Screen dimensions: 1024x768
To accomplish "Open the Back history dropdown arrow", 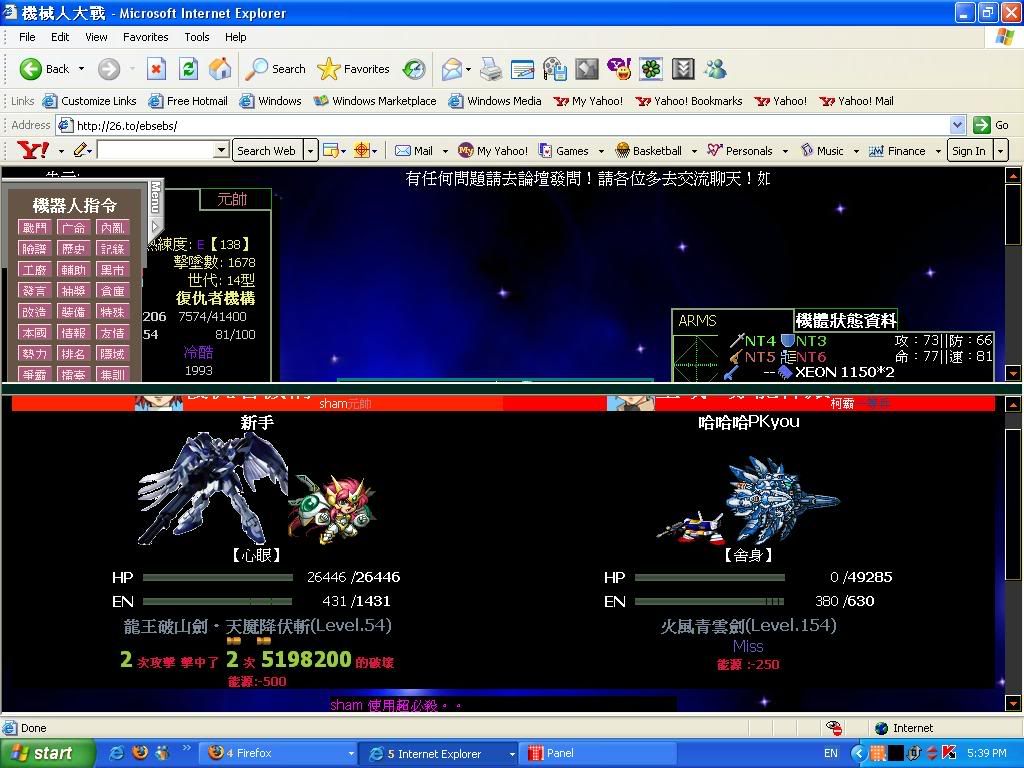I will click(82, 69).
